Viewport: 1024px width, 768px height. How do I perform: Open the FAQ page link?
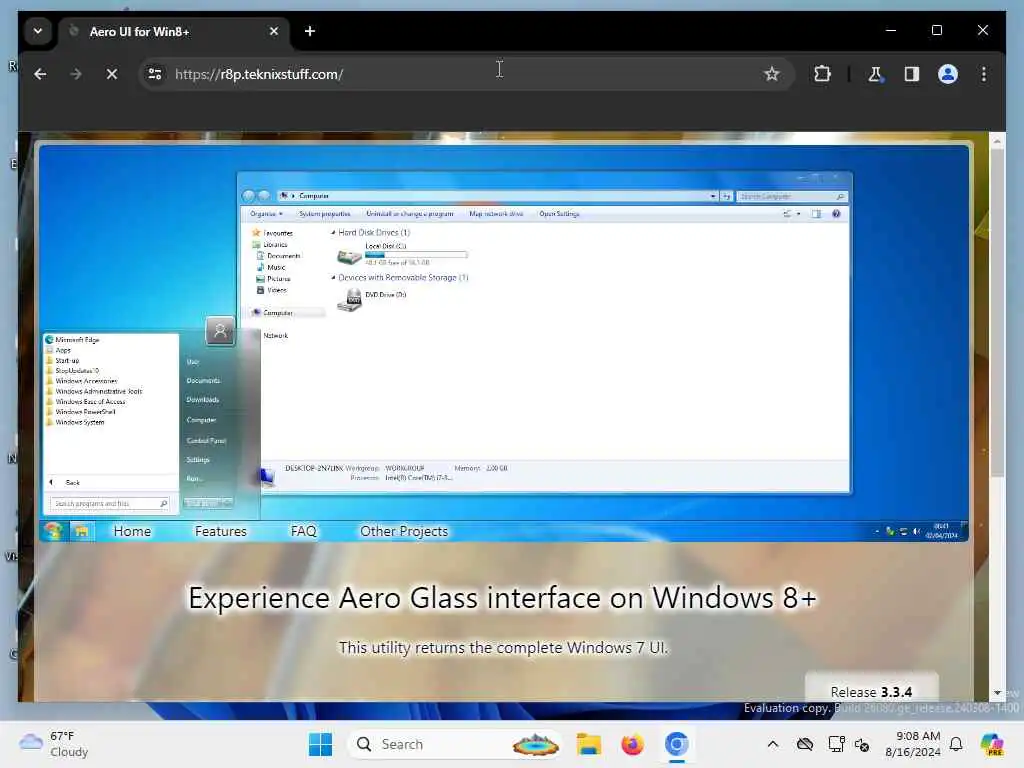coord(304,532)
